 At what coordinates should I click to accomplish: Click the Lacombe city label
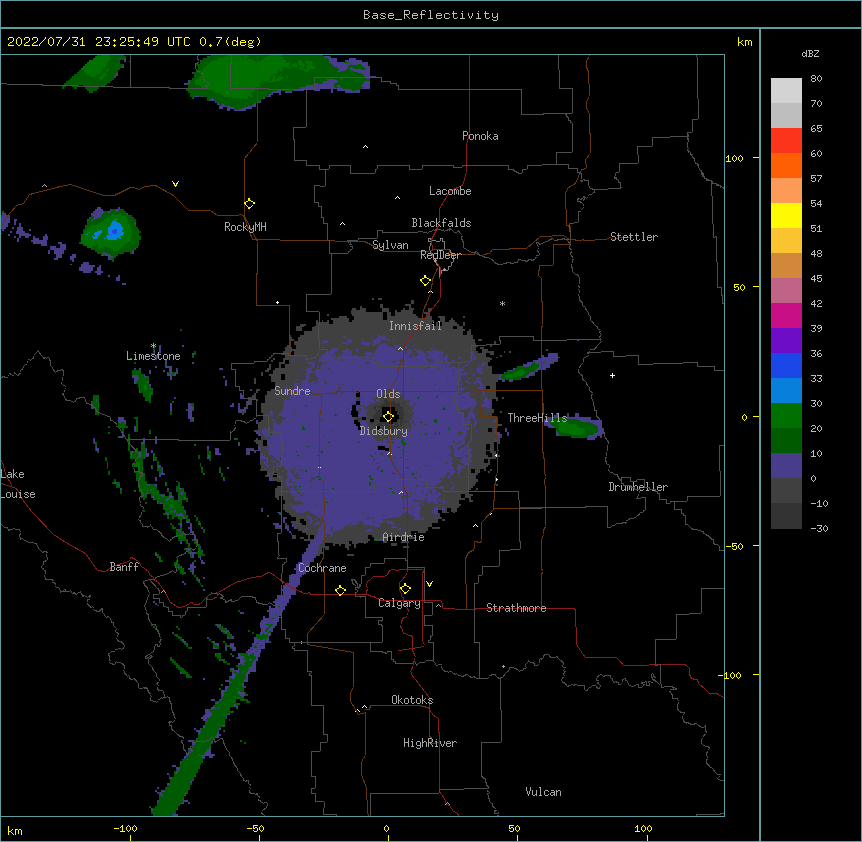[x=450, y=191]
